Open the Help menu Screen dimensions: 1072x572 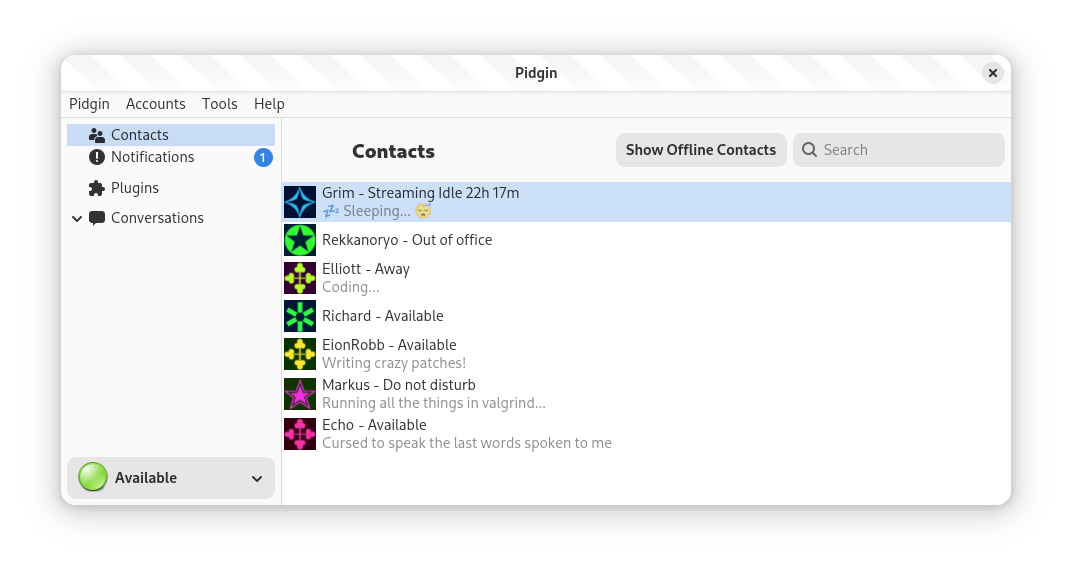point(269,104)
